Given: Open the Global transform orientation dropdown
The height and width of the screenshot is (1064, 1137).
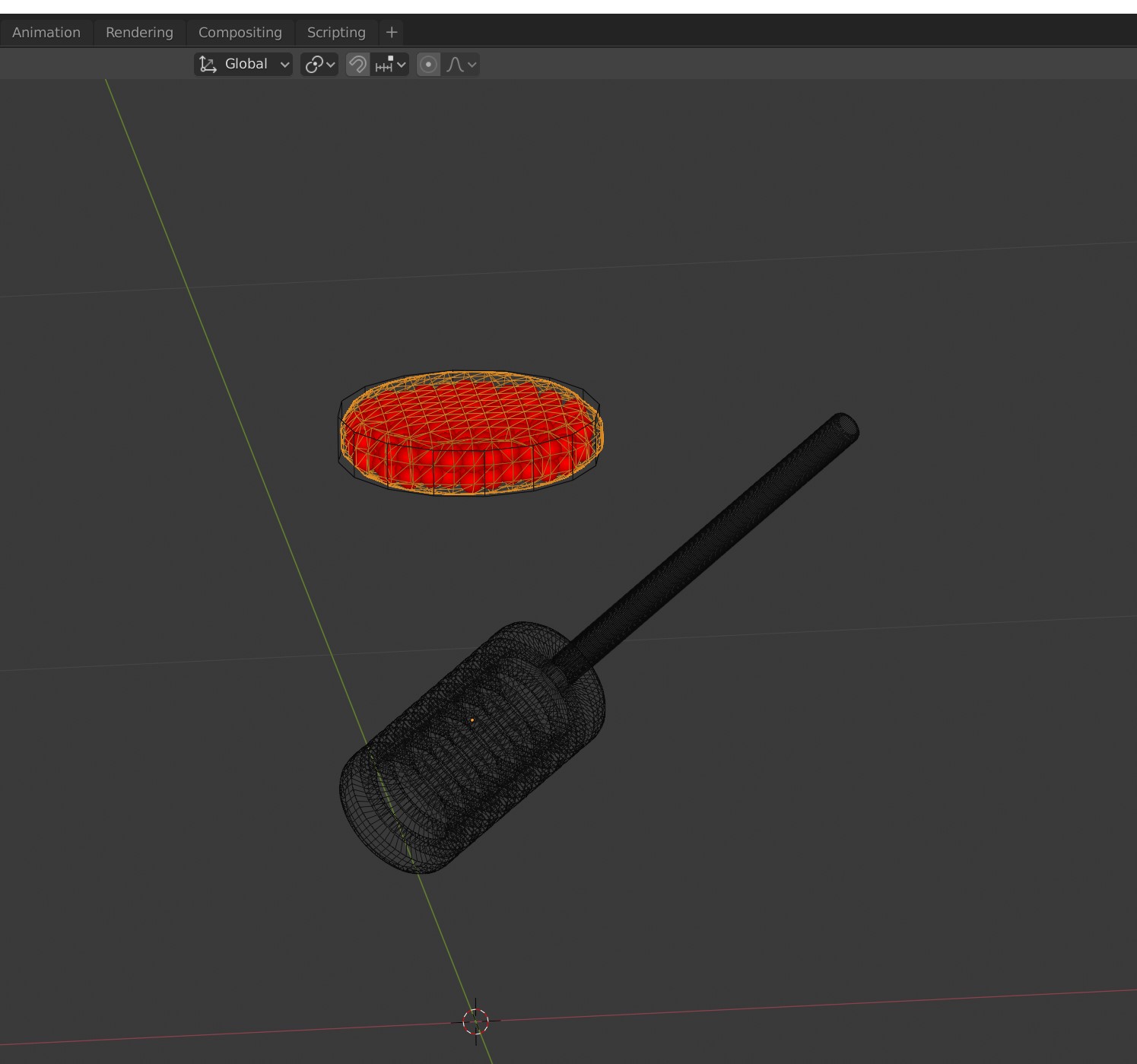Looking at the screenshot, I should pos(243,65).
